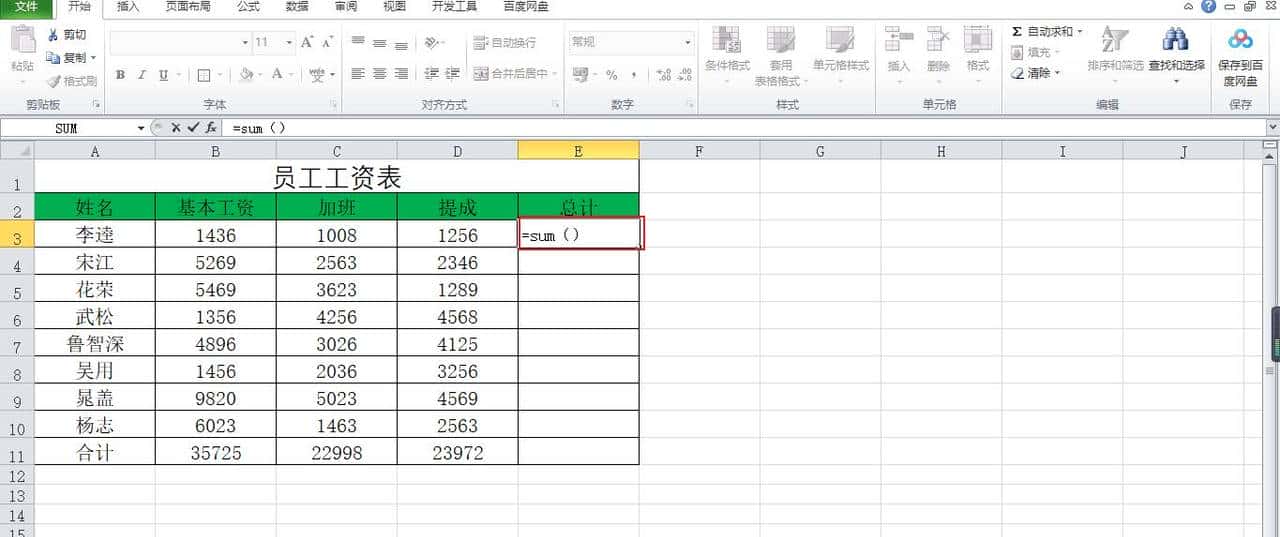Screen dimensions: 1280x537
Task: Click the decrease decimal icon
Action: [685, 75]
